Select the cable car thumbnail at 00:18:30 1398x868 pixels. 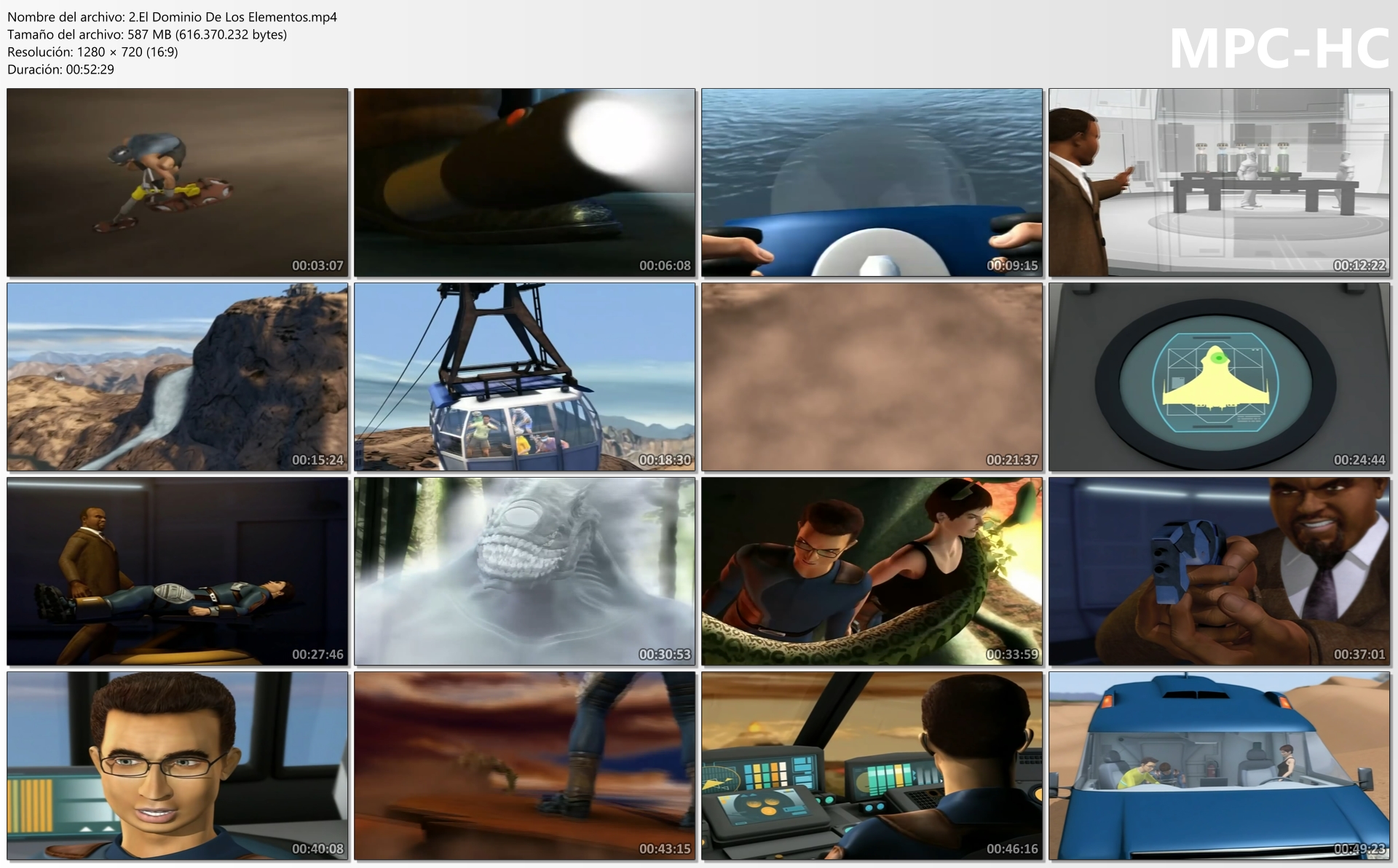(x=524, y=376)
